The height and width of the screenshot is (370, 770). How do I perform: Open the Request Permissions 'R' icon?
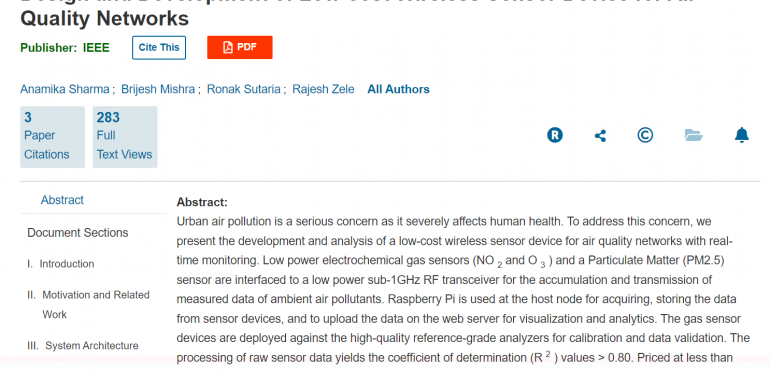click(555, 135)
